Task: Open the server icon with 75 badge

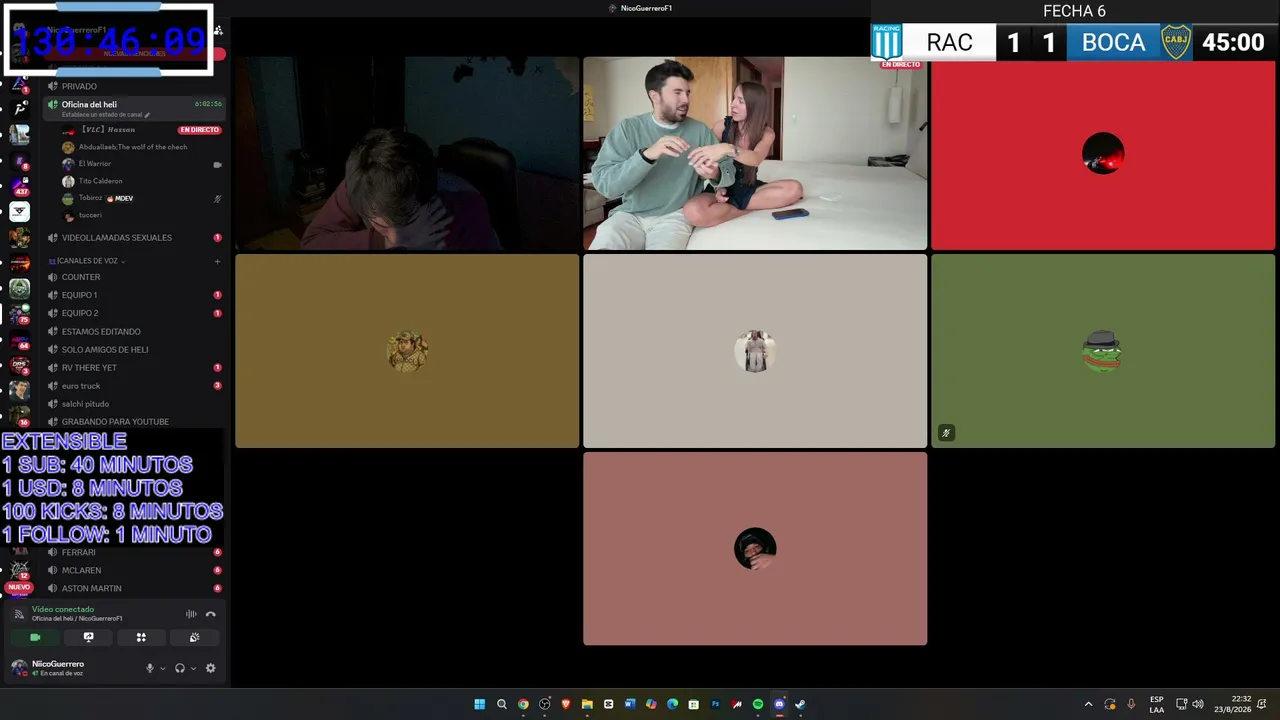Action: click(20, 314)
